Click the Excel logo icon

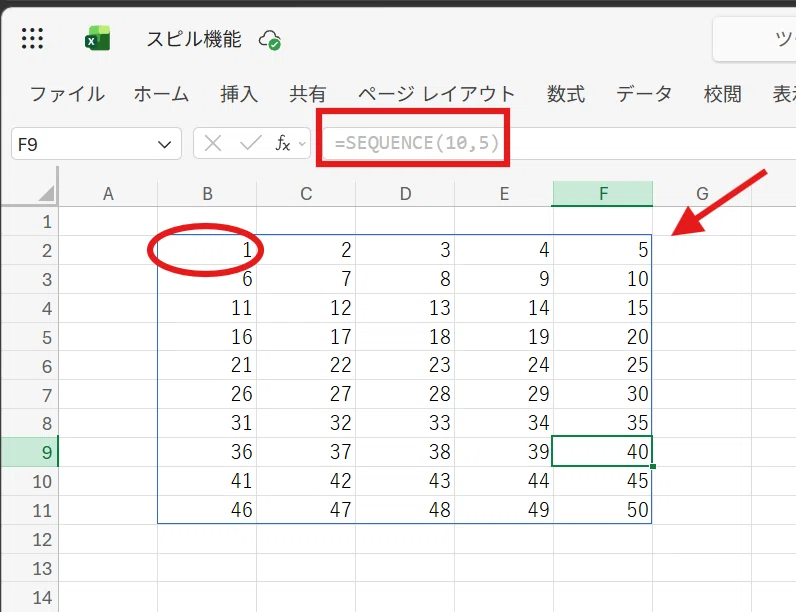tap(97, 39)
